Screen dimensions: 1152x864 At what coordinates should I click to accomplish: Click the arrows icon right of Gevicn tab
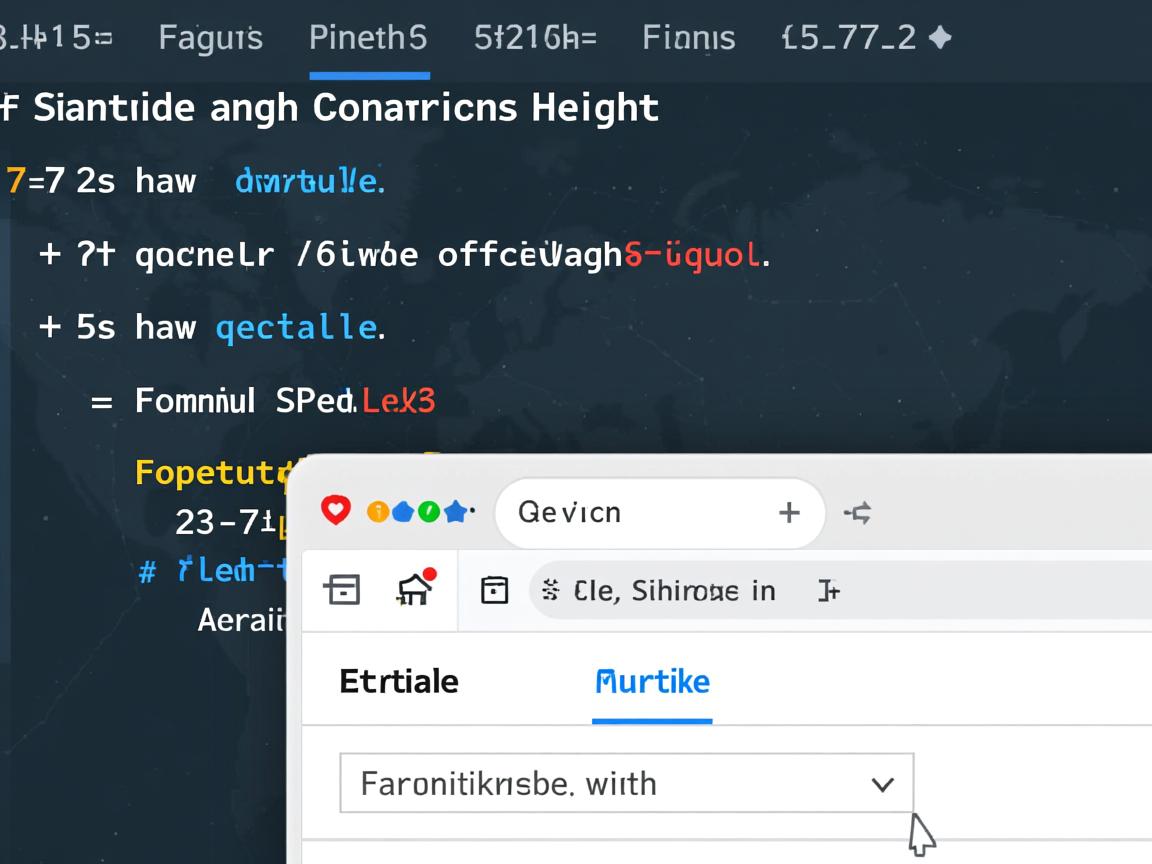click(x=857, y=513)
